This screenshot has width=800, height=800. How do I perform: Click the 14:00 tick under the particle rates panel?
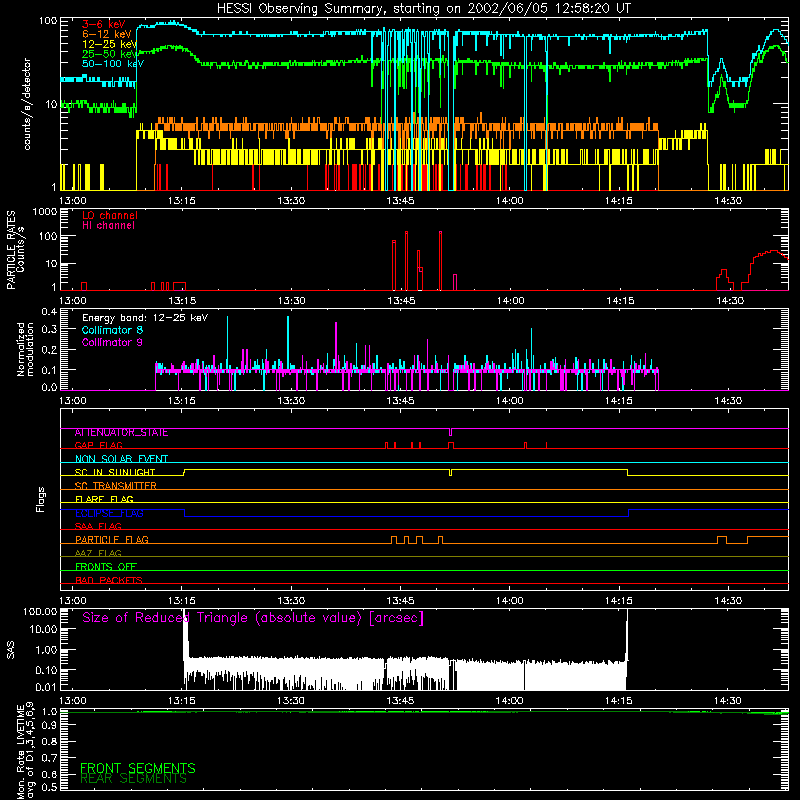pos(510,301)
